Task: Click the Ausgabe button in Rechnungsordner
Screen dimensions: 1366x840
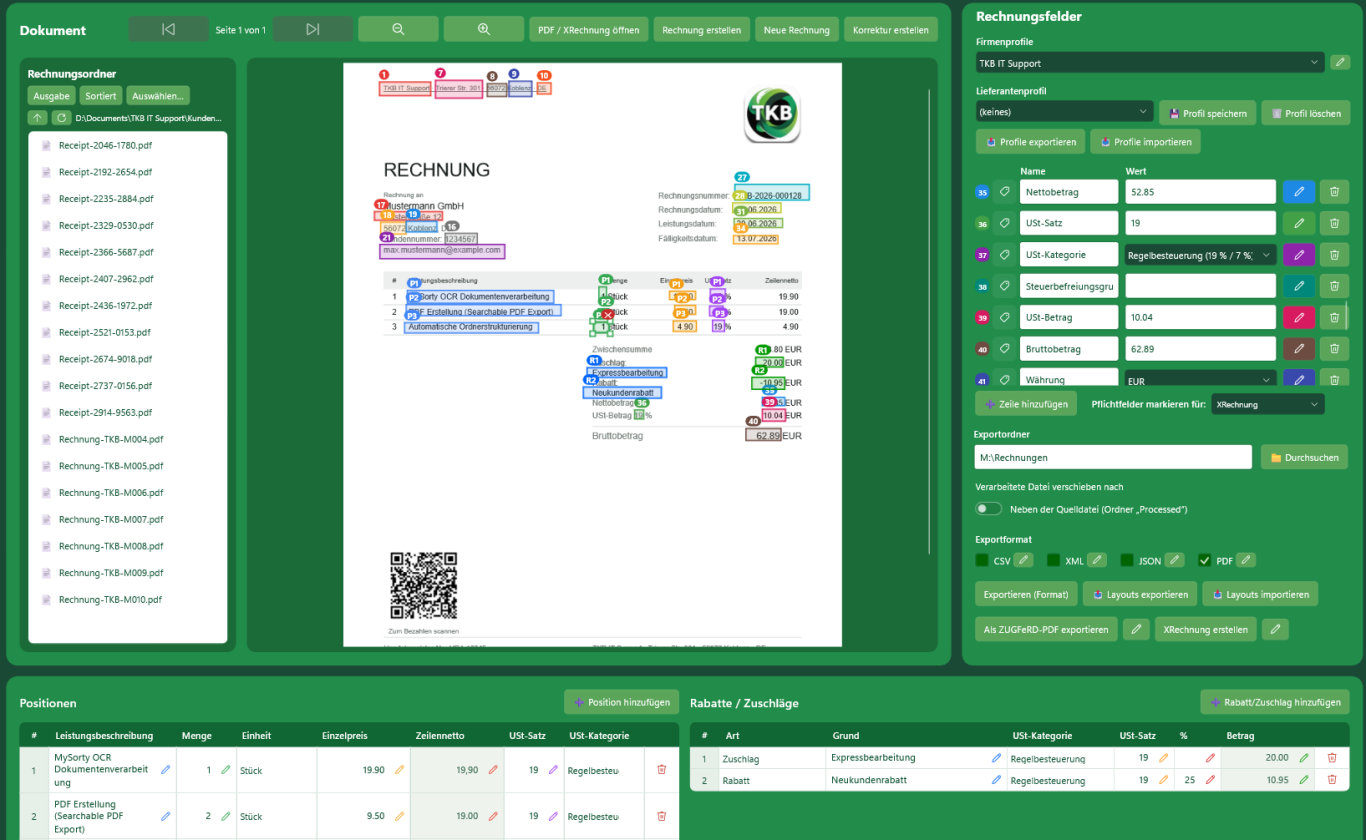Action: tap(51, 96)
